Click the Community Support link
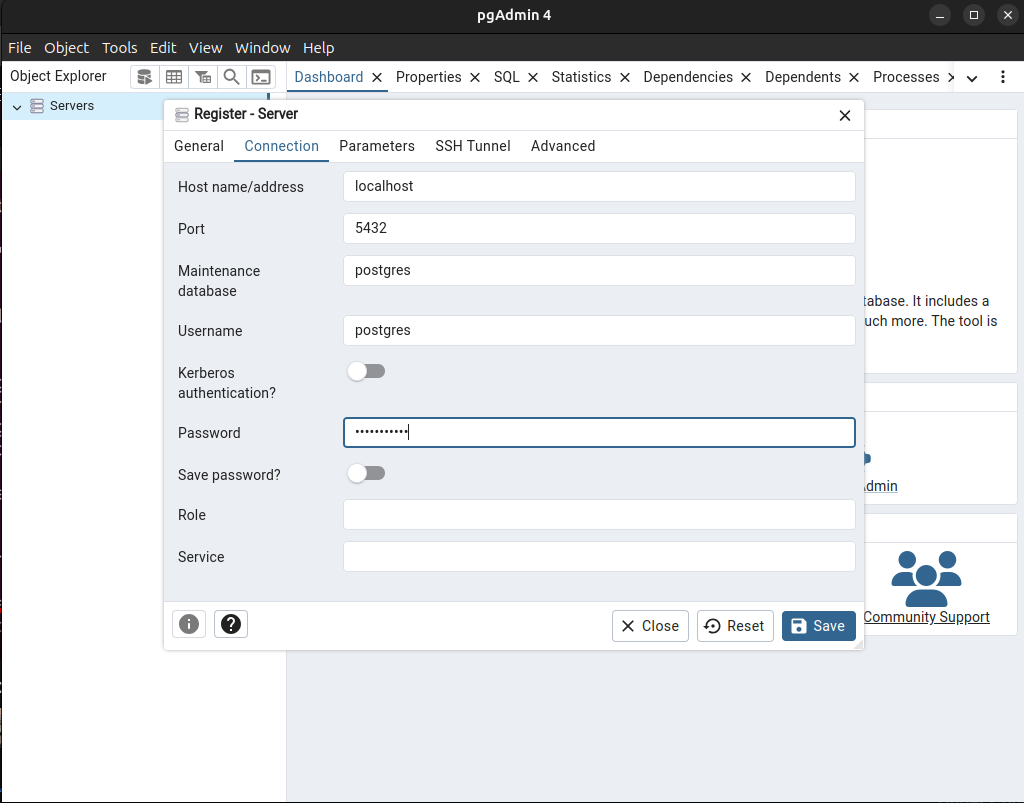Screen dimensions: 1024x803 (x=926, y=617)
